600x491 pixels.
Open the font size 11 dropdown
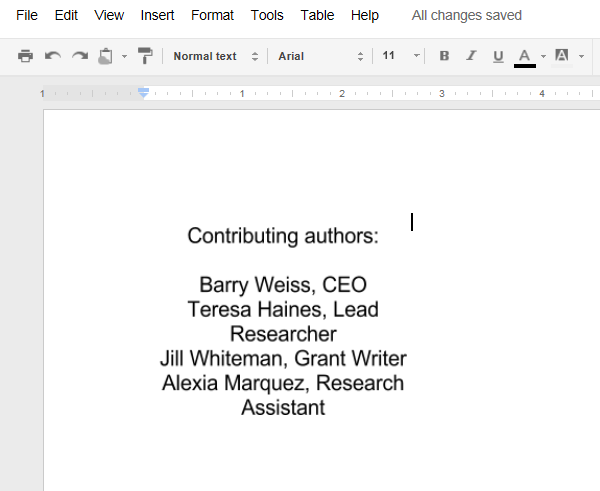click(x=400, y=56)
